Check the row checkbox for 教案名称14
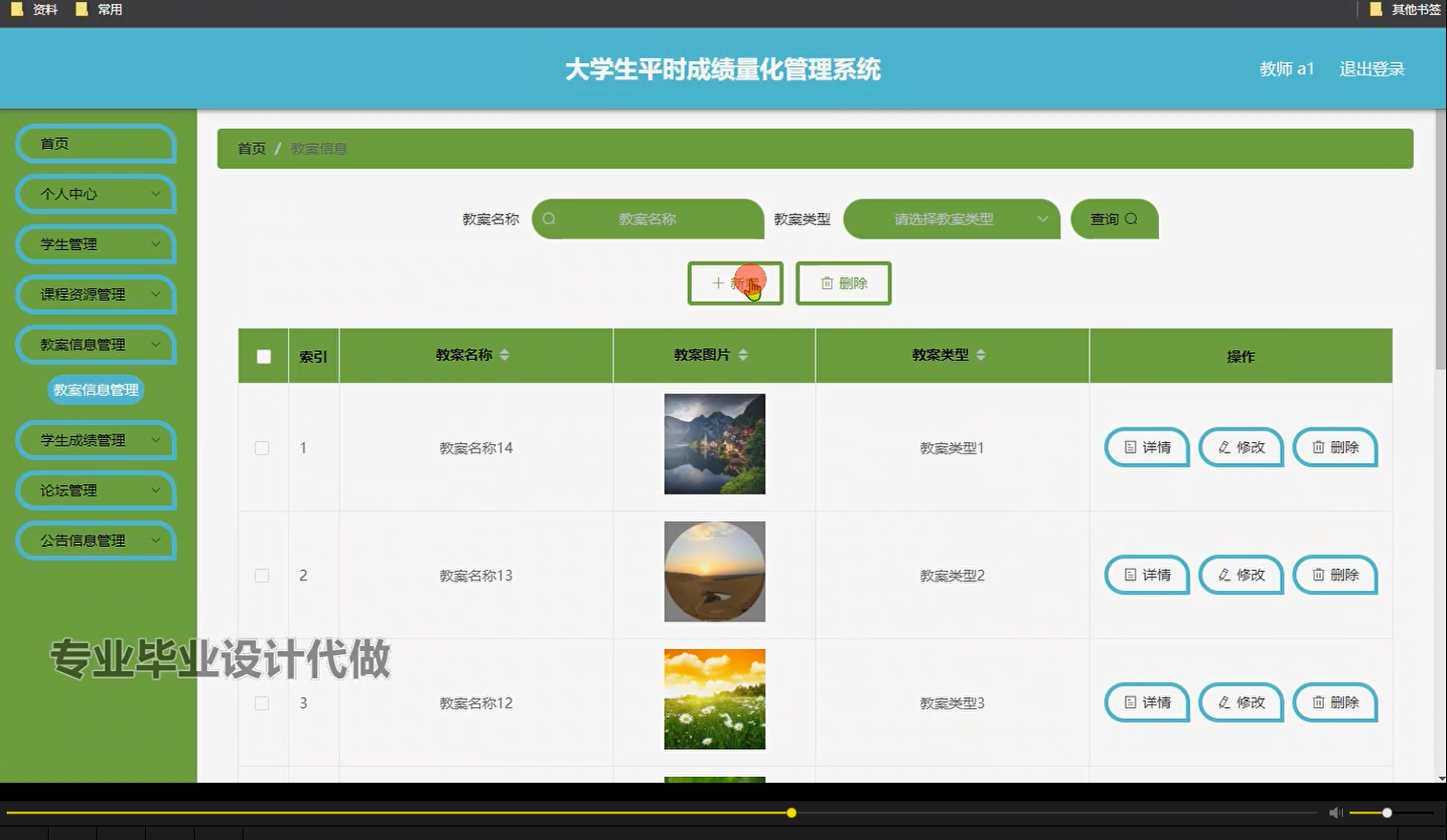 [262, 447]
